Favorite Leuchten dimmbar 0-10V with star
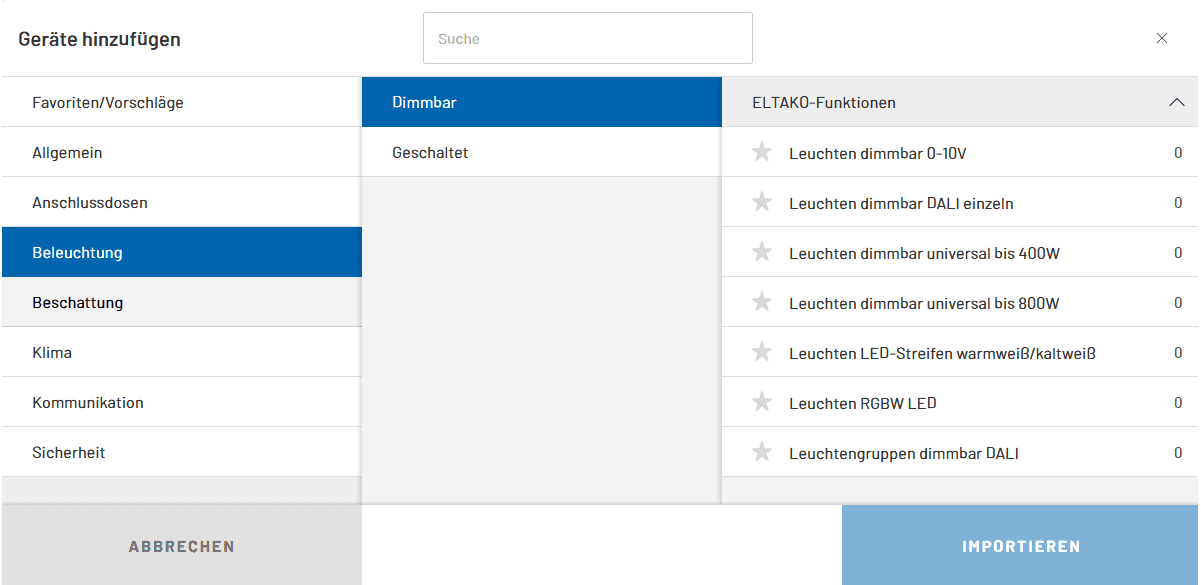Image resolution: width=1201 pixels, height=585 pixels. point(762,153)
